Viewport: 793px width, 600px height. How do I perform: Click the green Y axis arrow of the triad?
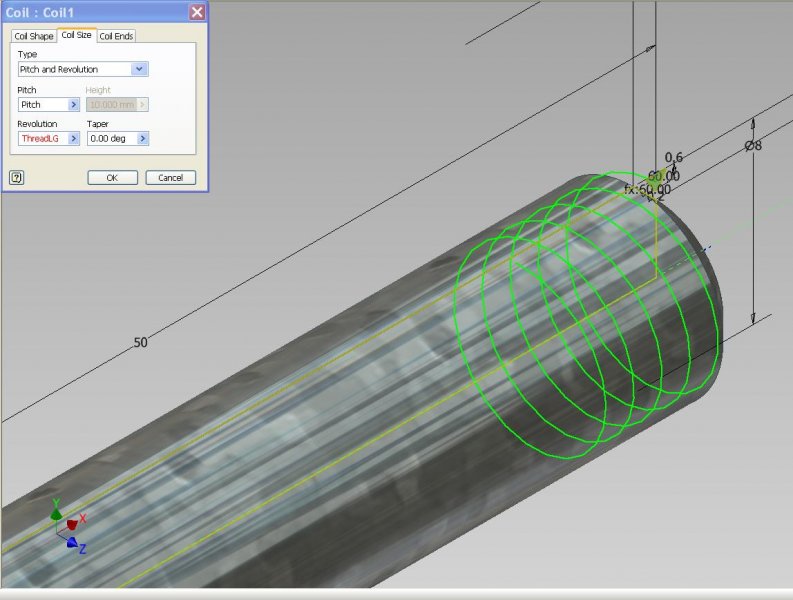56,514
